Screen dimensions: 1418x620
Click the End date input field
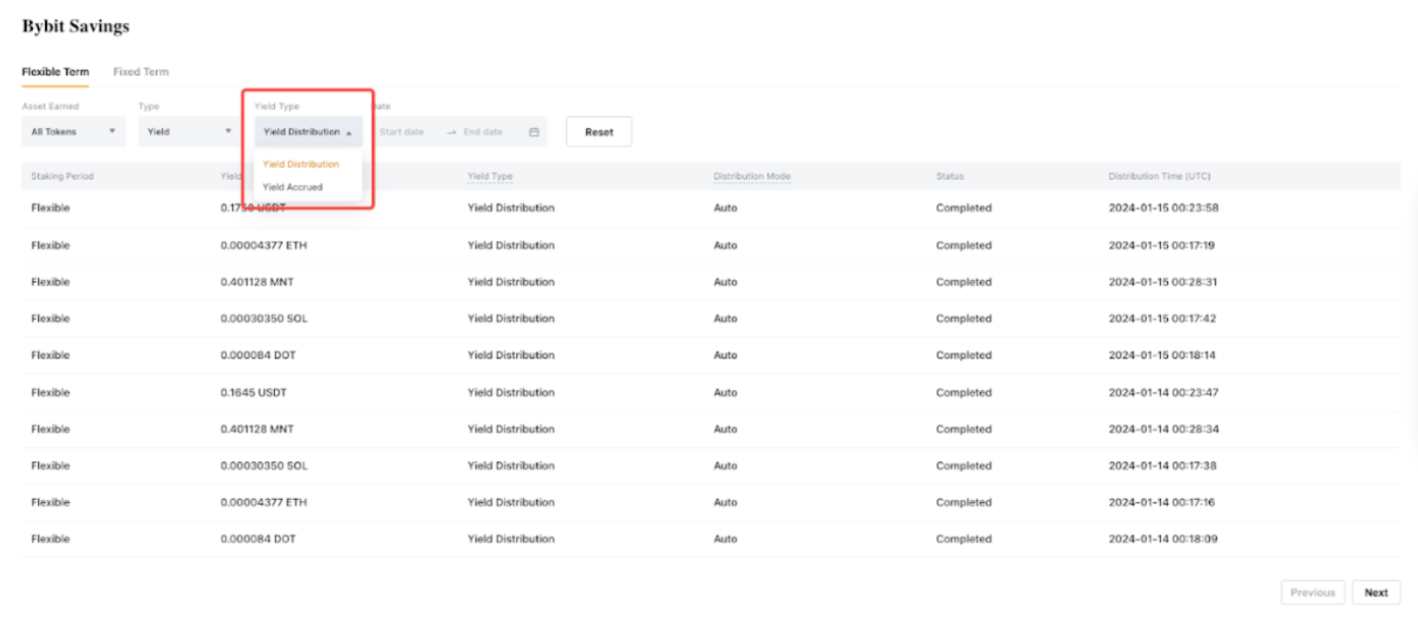click(x=483, y=132)
